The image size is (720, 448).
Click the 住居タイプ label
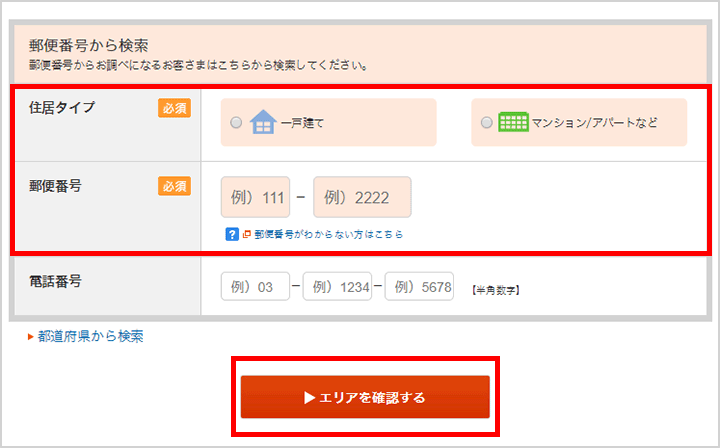[62, 107]
